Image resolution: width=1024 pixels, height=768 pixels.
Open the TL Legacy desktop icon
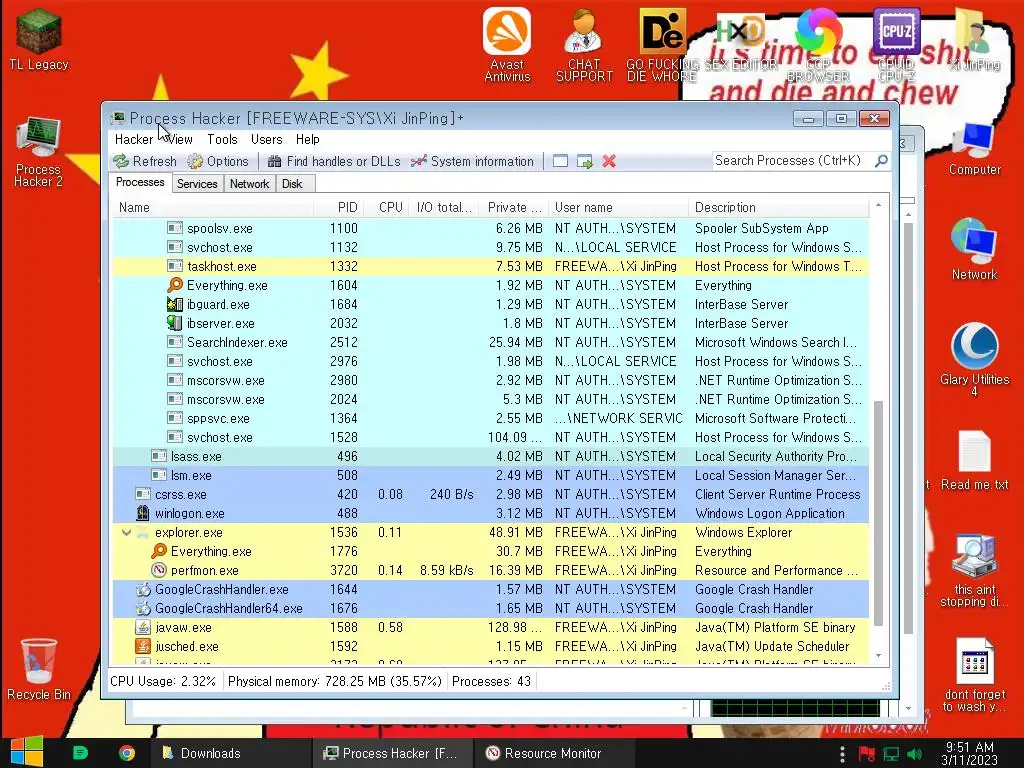(x=39, y=39)
